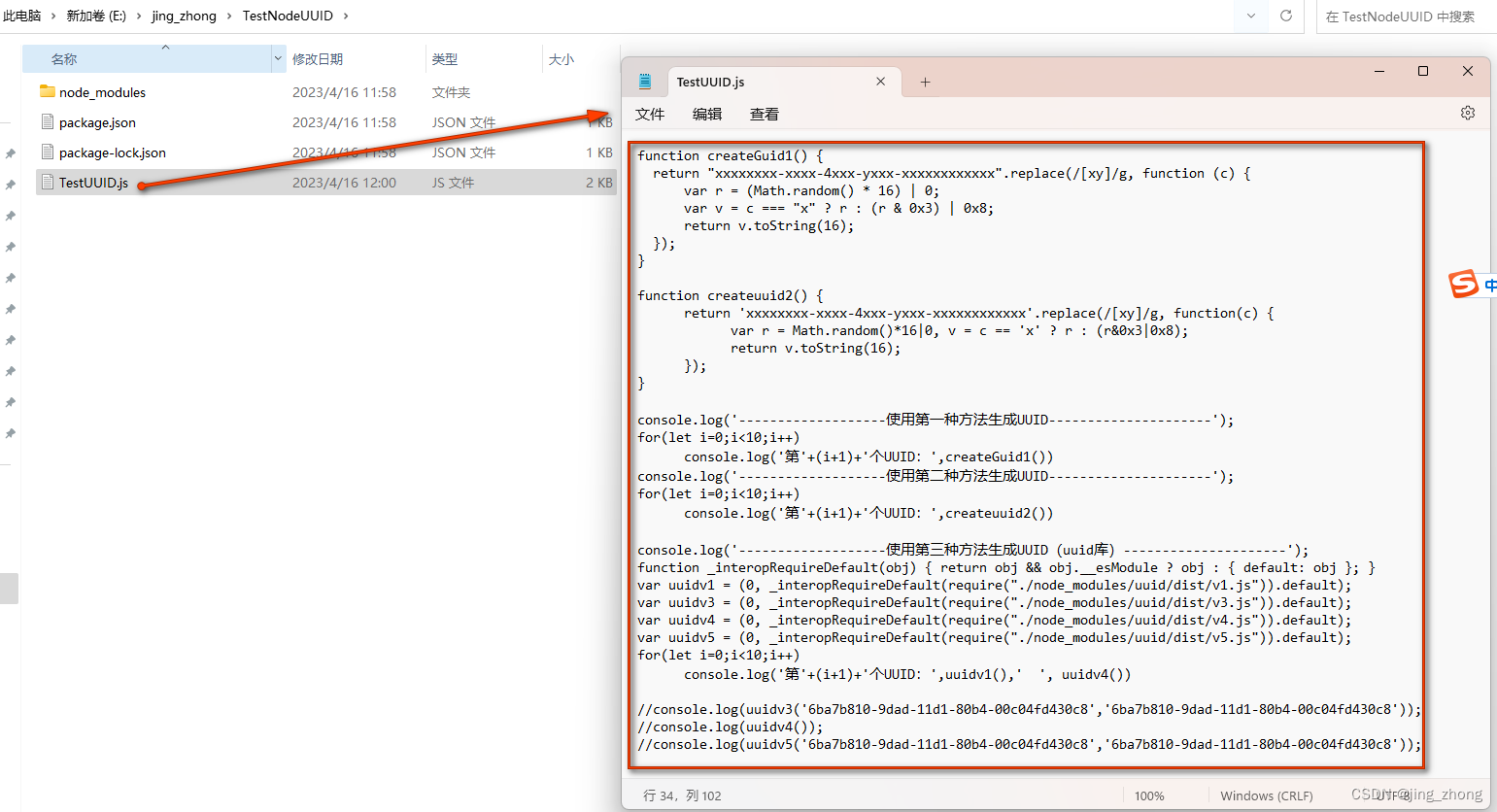
Task: Click the Sogou input method S icon
Action: [1463, 284]
